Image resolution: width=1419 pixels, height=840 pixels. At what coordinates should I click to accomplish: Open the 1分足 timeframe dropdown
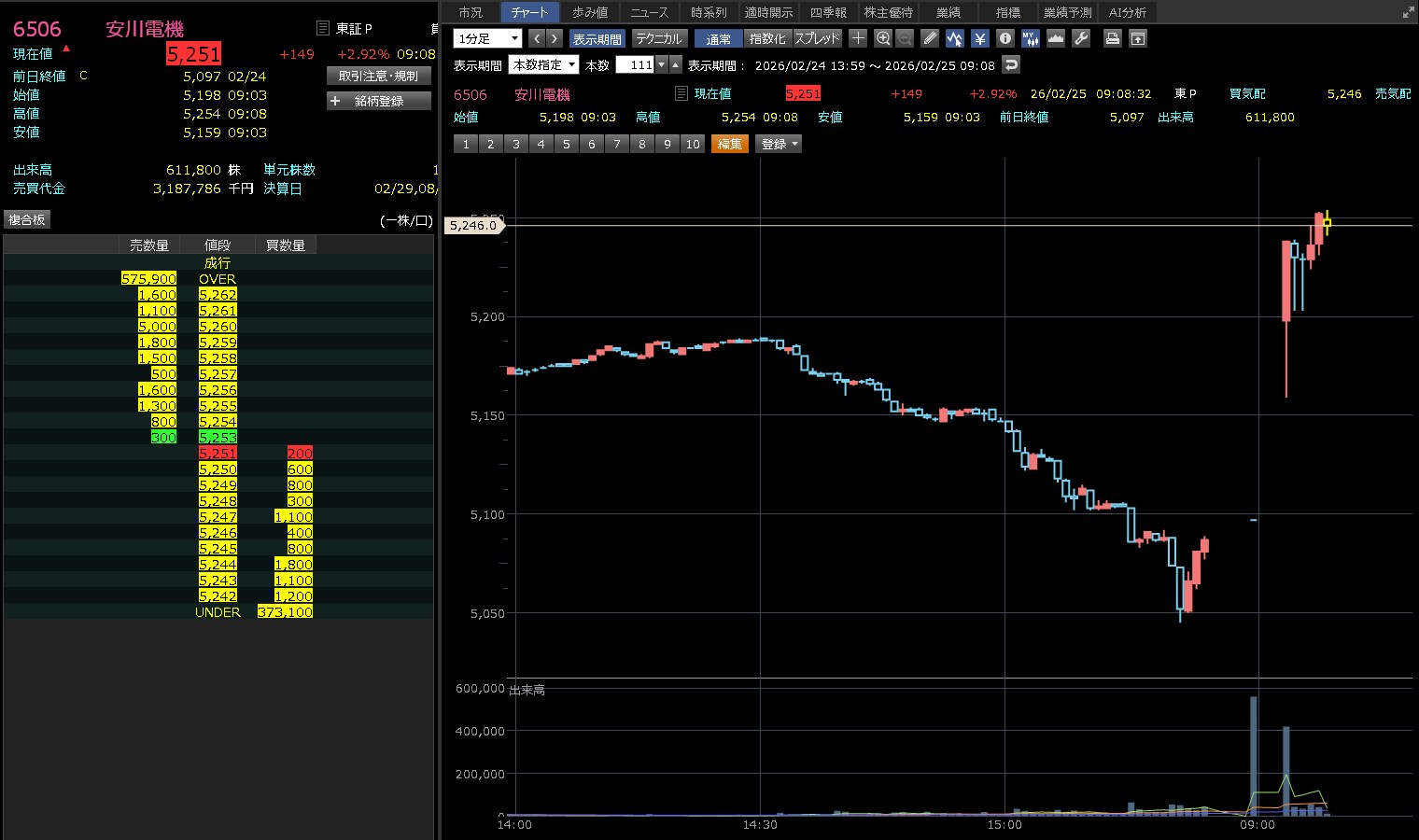(x=487, y=38)
